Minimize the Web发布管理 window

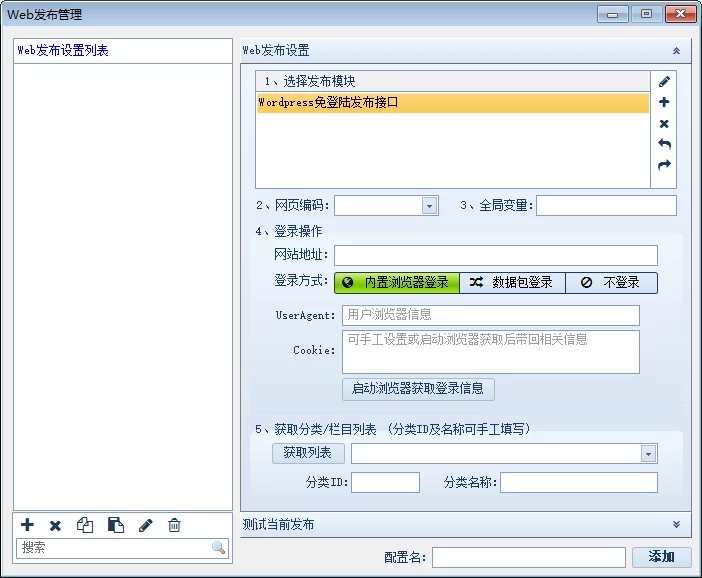coord(612,14)
